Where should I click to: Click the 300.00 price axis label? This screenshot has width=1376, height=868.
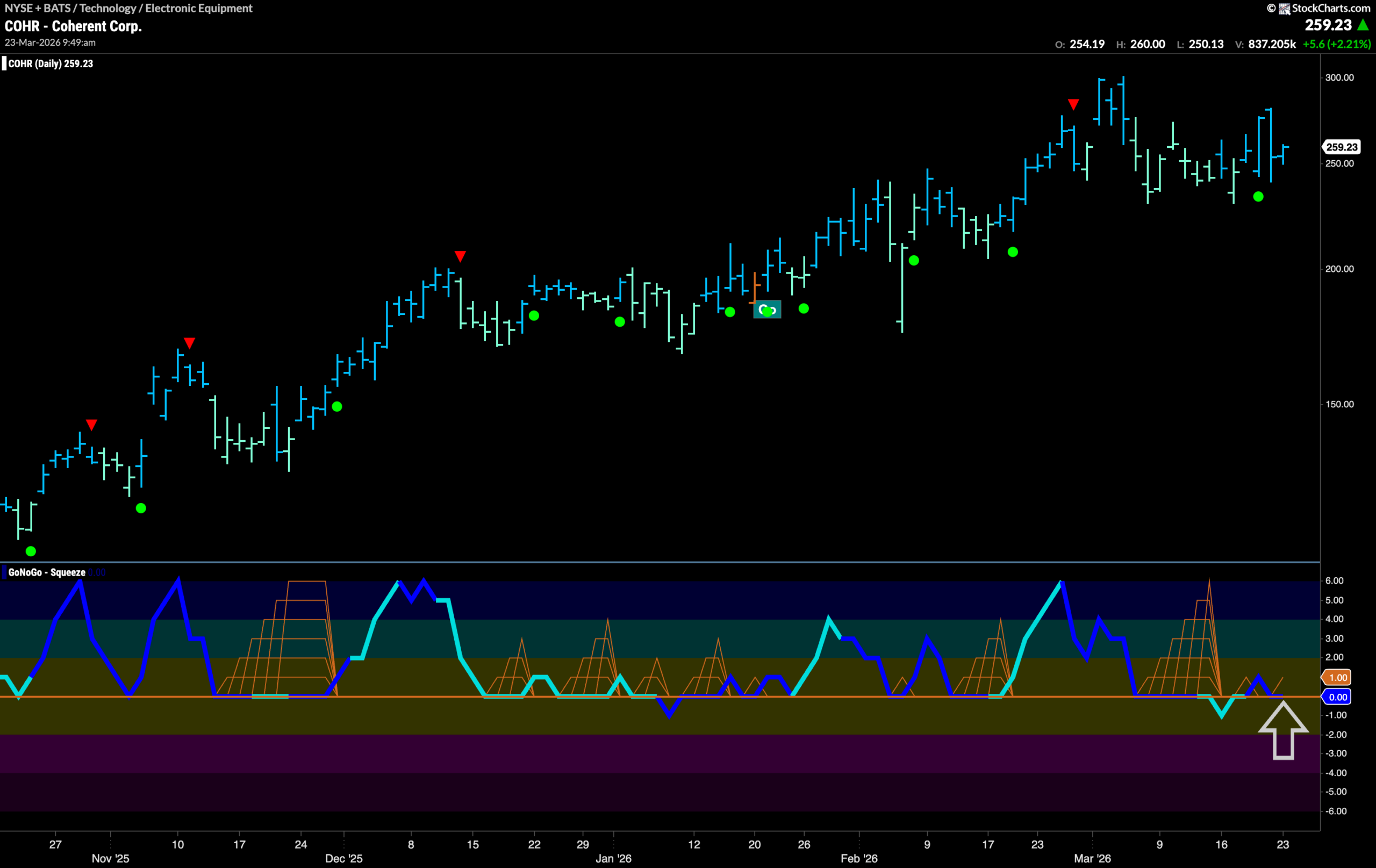1339,78
